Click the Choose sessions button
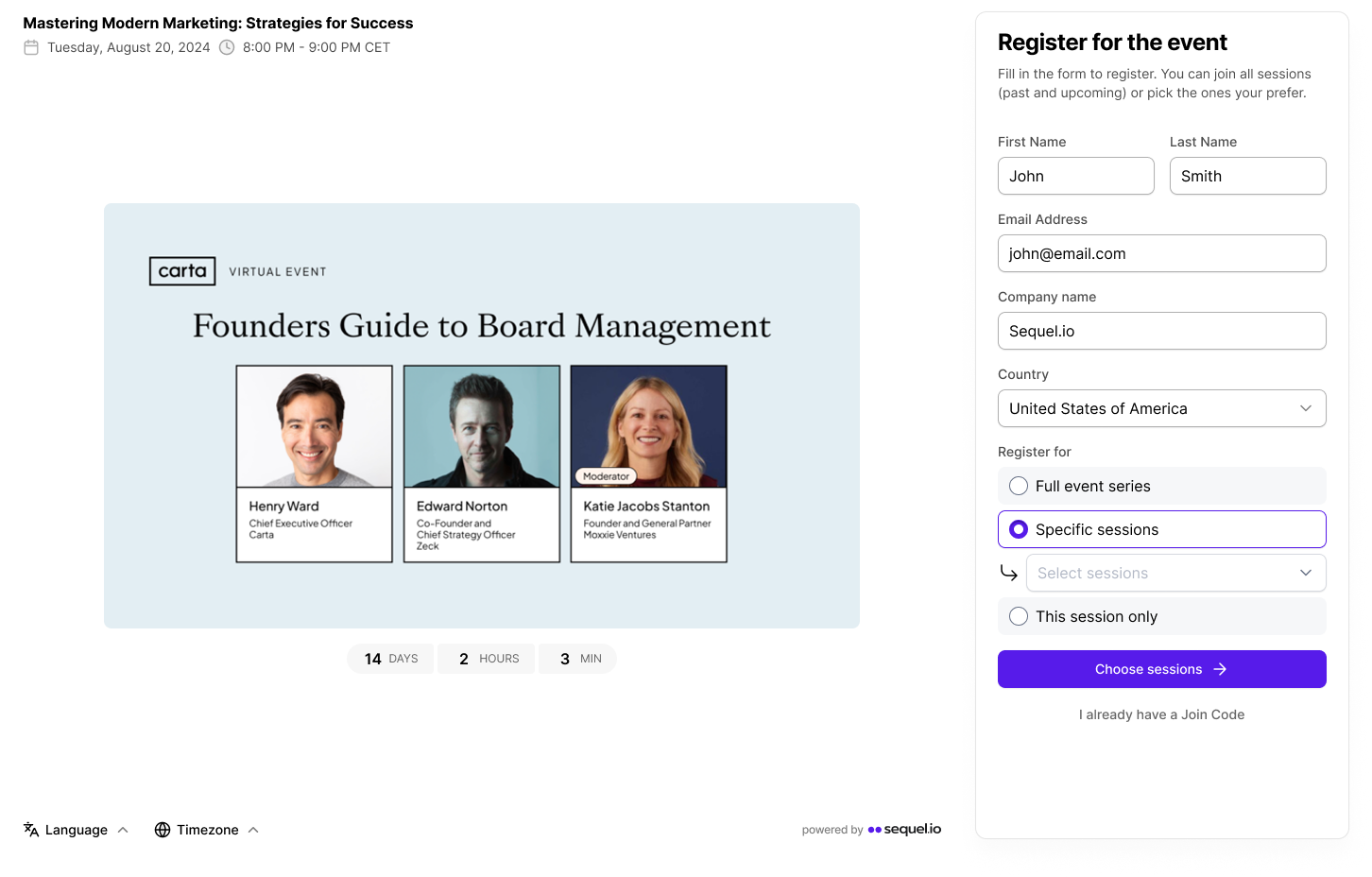Viewport: 1372px width, 877px height. point(1162,669)
